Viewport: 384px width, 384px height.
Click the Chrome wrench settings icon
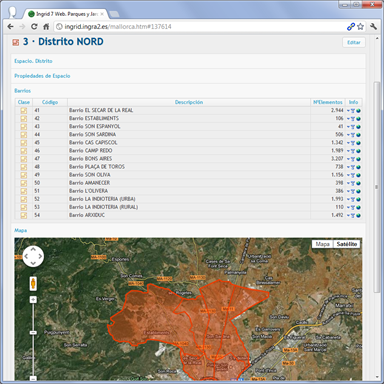373,26
